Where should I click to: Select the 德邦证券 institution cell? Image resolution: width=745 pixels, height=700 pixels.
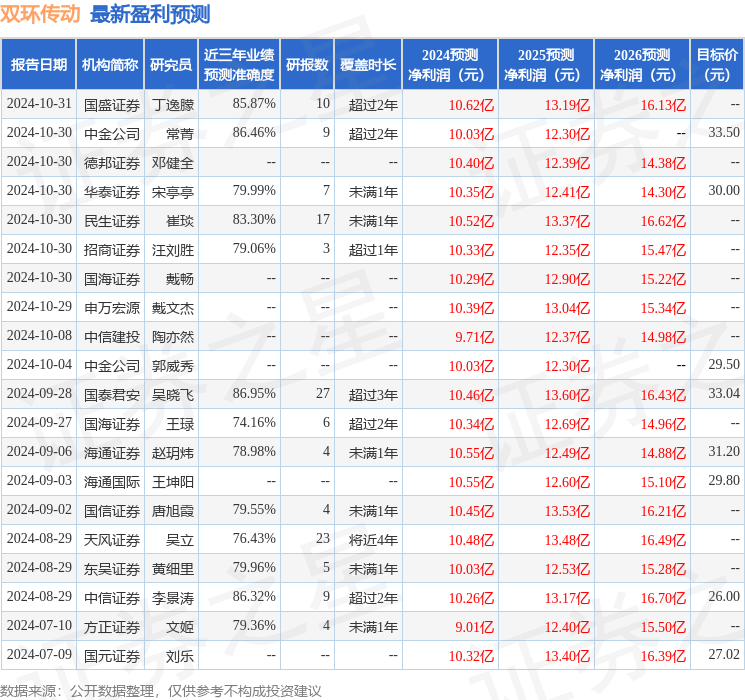112,163
